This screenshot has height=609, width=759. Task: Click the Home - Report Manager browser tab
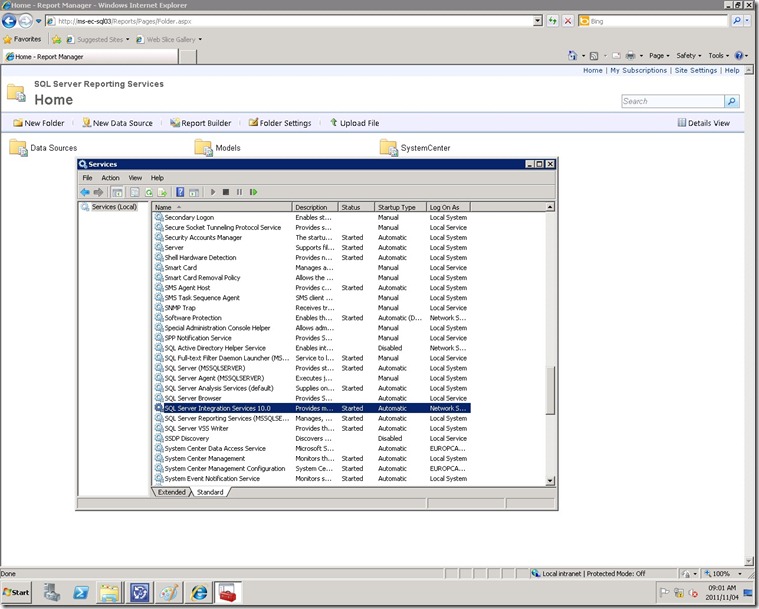click(91, 57)
